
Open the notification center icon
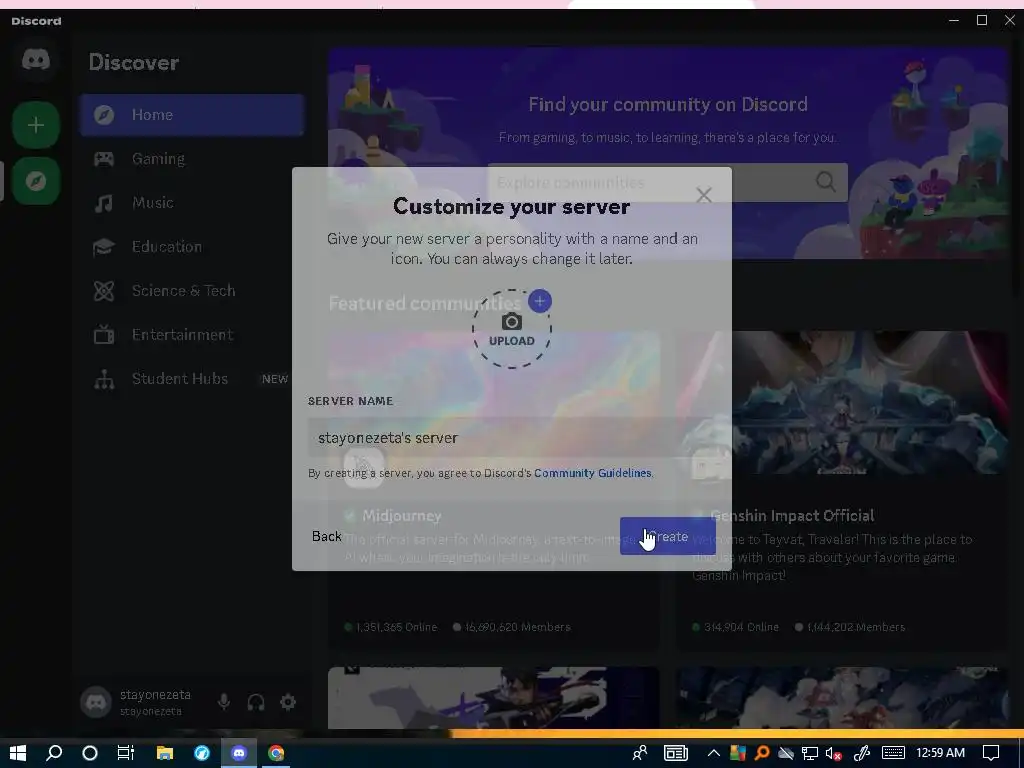tap(991, 753)
